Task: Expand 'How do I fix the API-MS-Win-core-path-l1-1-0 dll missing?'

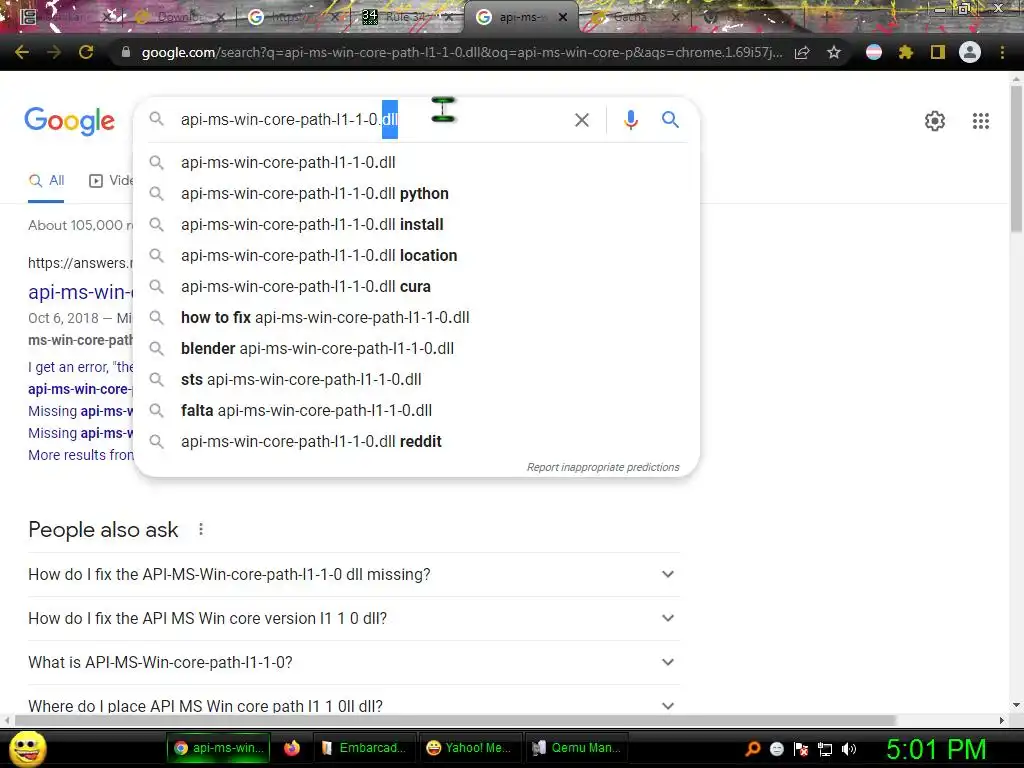Action: point(353,574)
